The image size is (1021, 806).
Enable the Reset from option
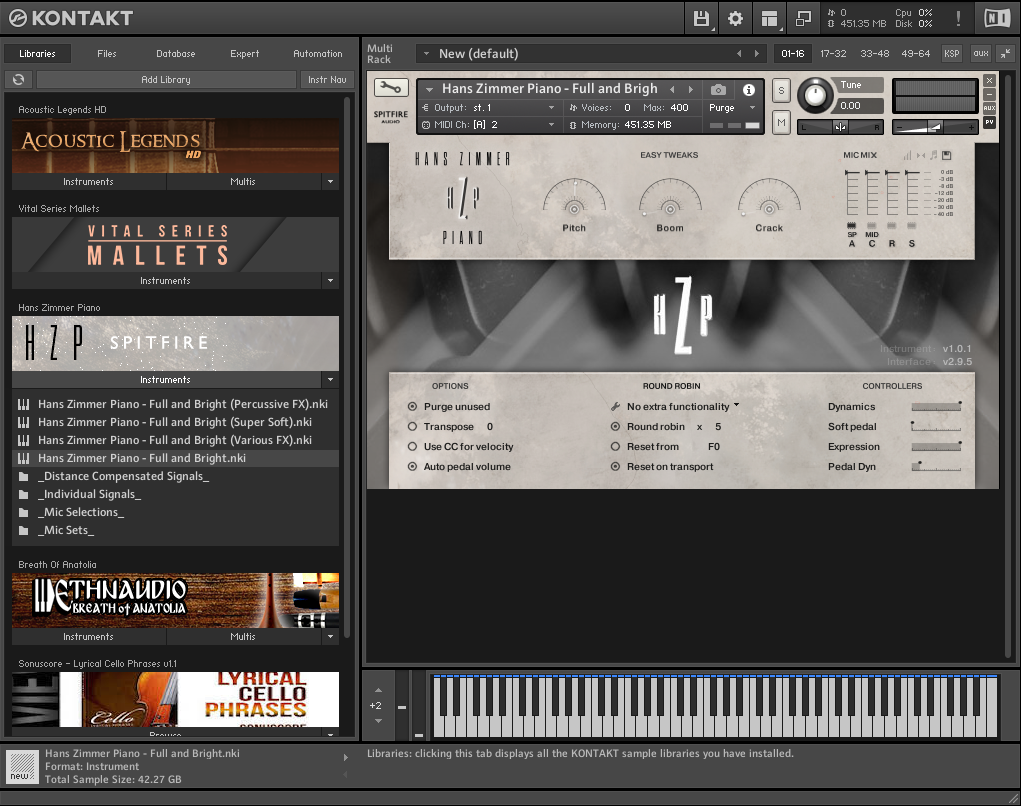[x=615, y=447]
